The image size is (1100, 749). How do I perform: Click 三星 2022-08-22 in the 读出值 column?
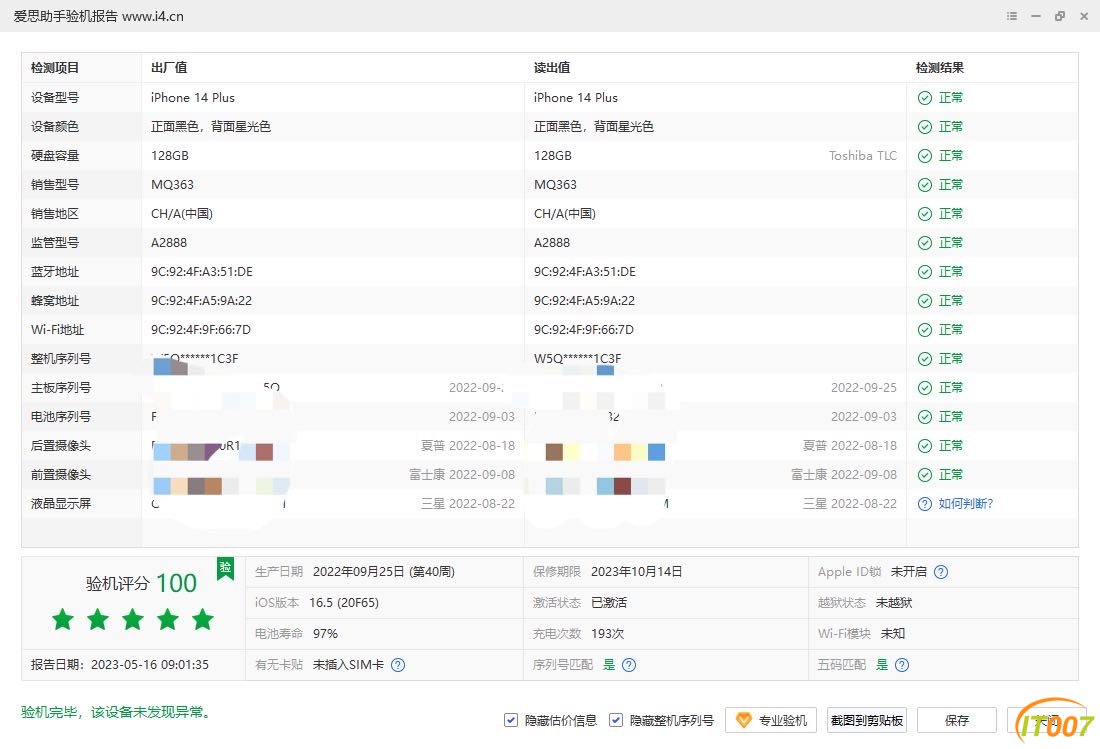click(850, 504)
